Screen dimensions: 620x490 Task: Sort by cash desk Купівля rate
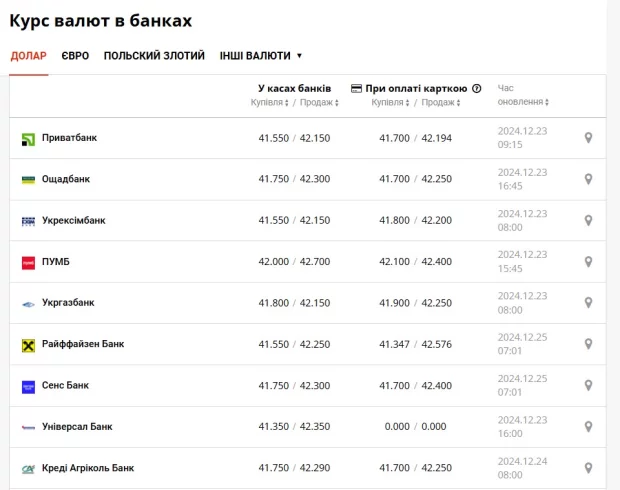tap(270, 102)
